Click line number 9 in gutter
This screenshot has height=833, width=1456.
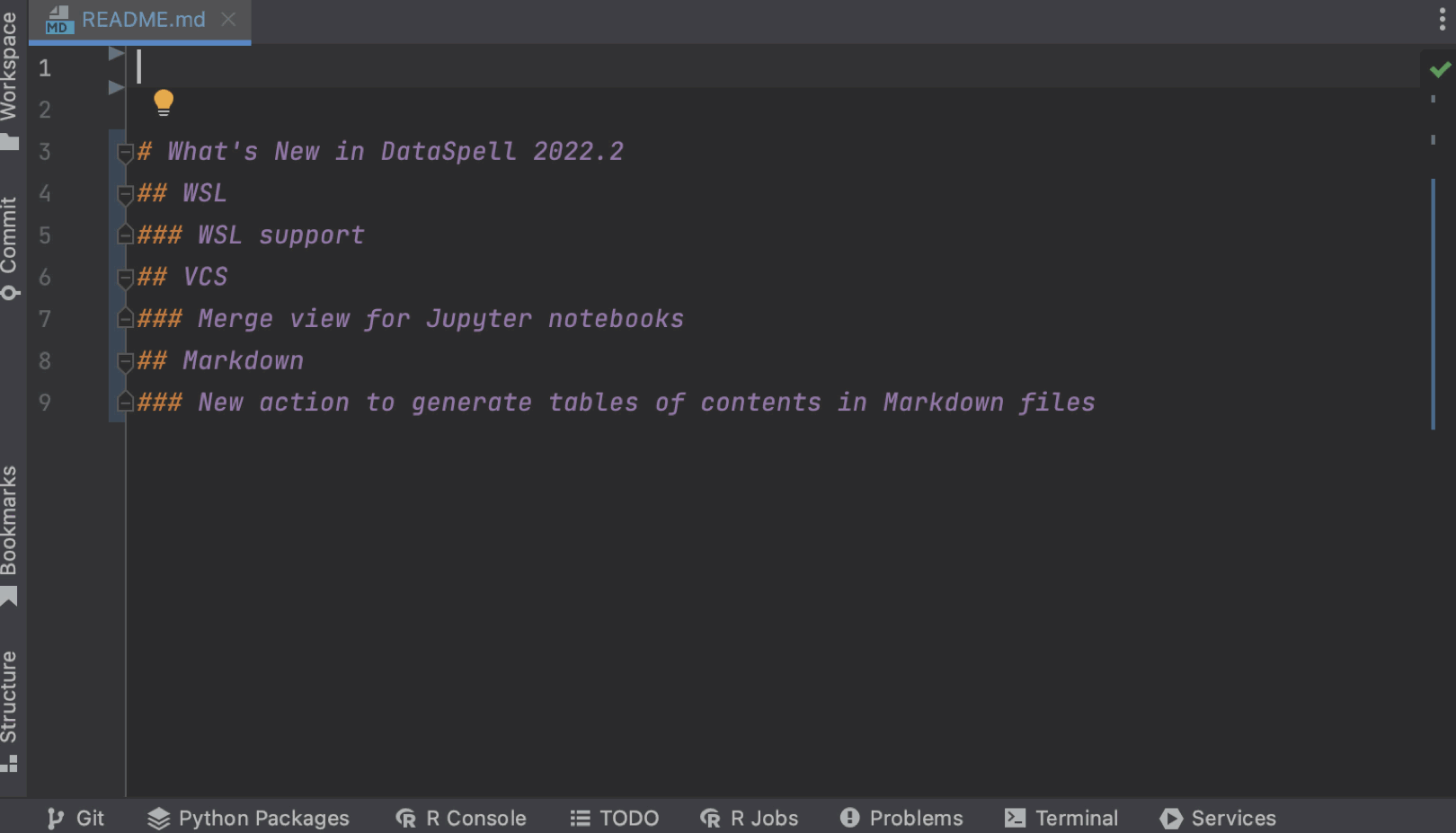(x=45, y=403)
